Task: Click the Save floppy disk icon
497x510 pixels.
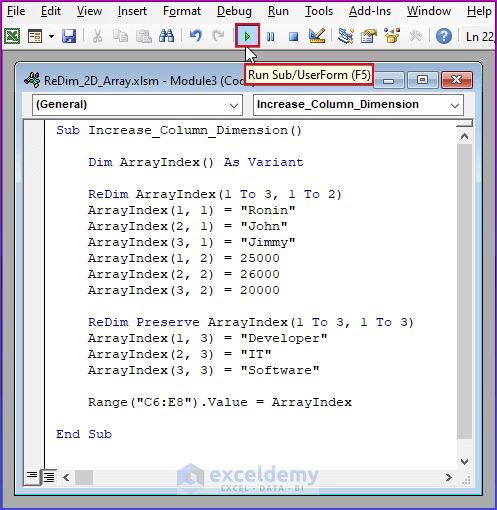Action: coord(69,36)
